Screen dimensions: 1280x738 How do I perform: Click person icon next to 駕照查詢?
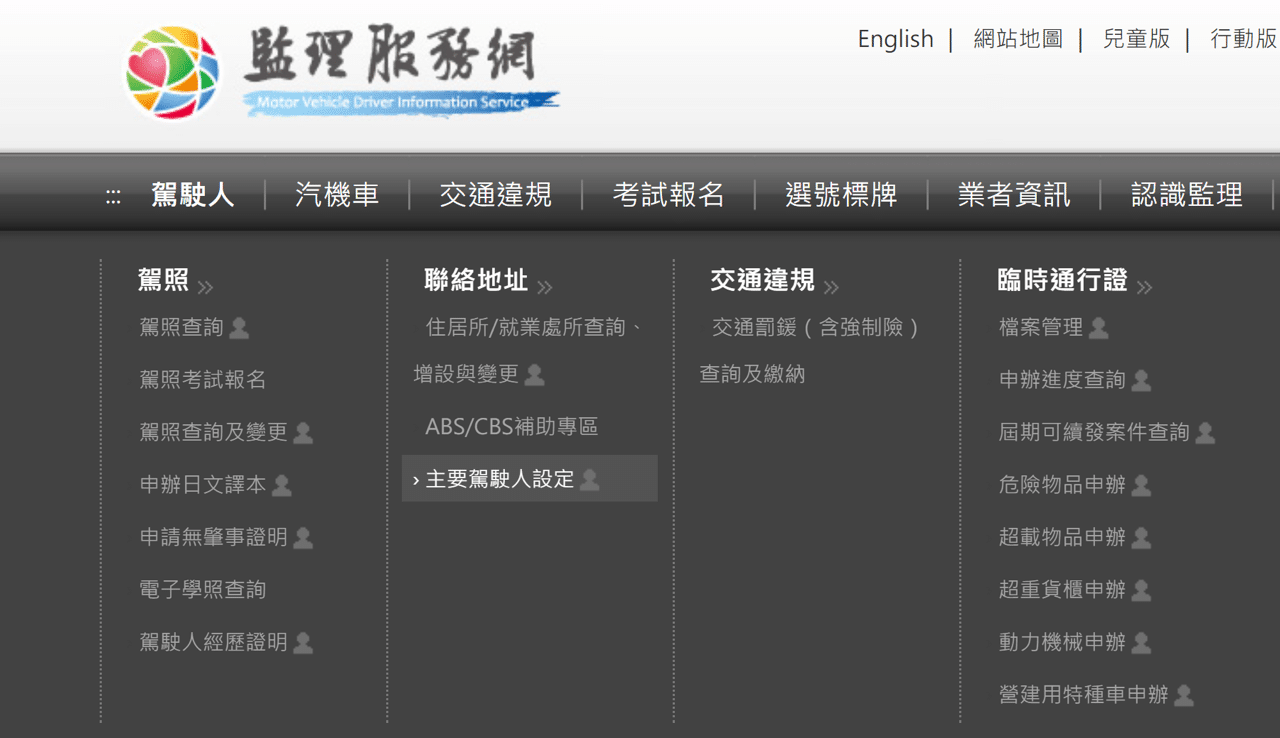coord(239,328)
